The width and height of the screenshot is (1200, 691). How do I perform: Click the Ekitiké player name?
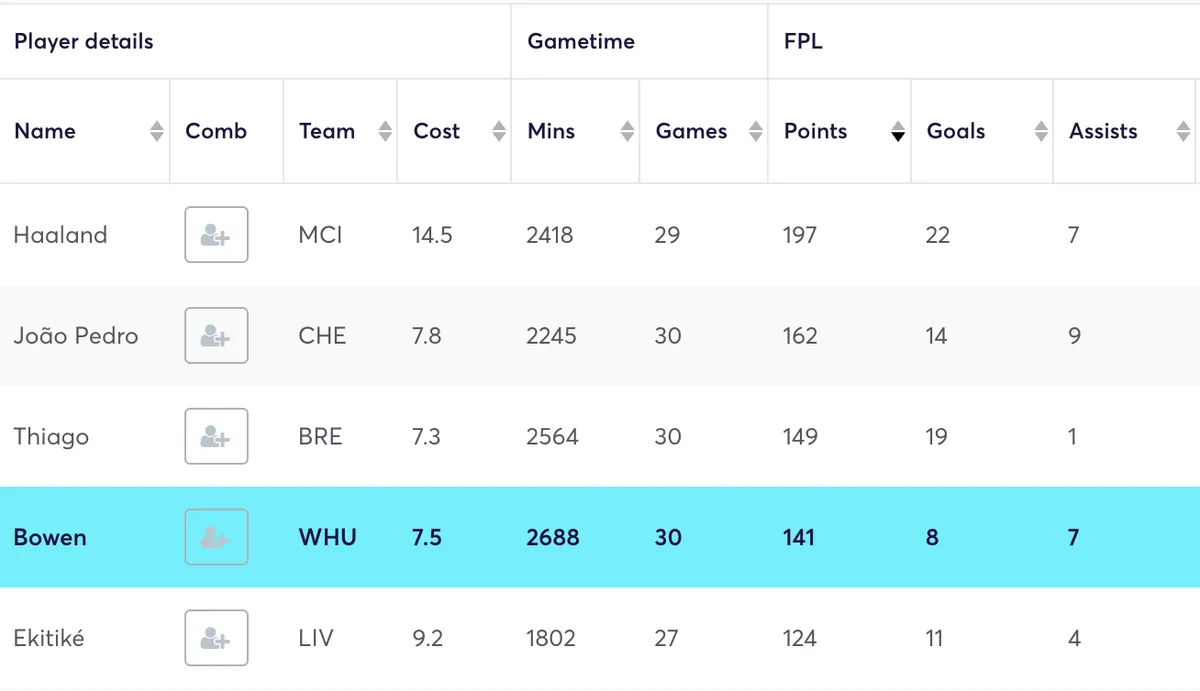click(x=50, y=637)
